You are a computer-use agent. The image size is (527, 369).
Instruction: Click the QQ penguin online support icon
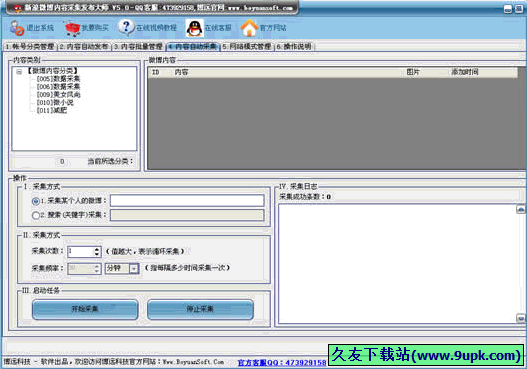coord(195,28)
